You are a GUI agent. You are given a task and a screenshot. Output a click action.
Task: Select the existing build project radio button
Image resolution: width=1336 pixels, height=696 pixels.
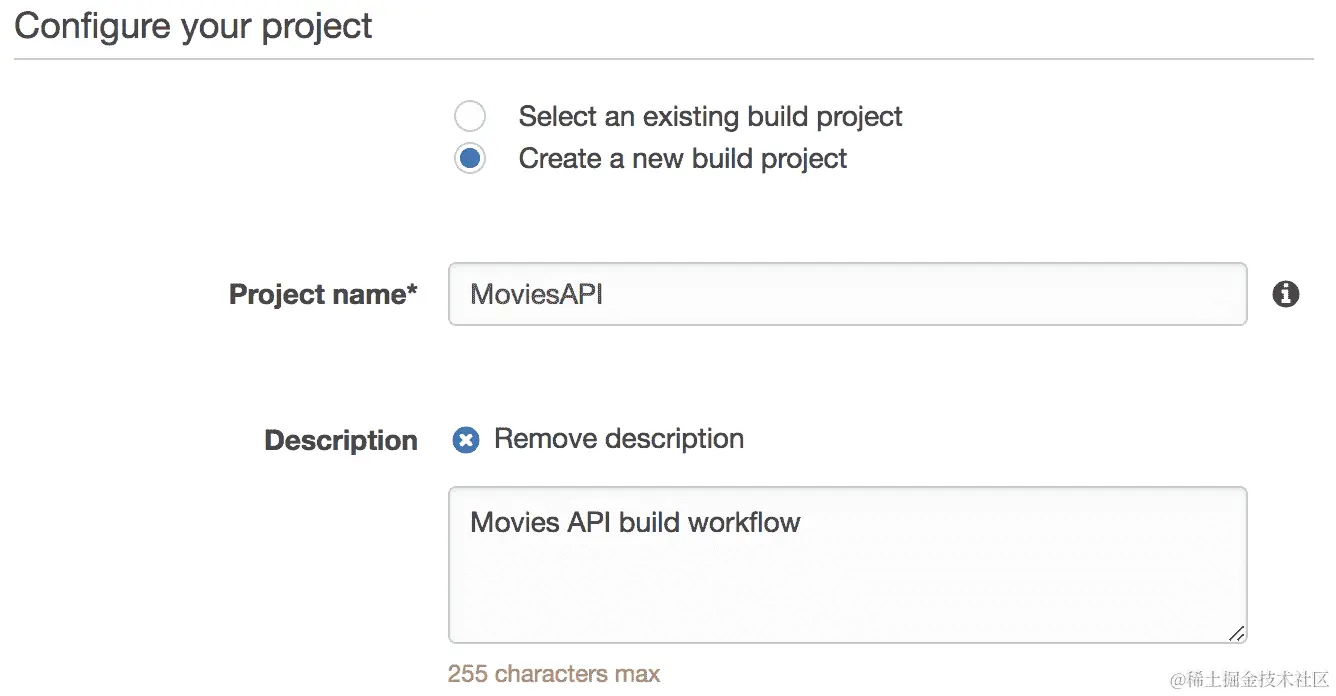point(470,117)
